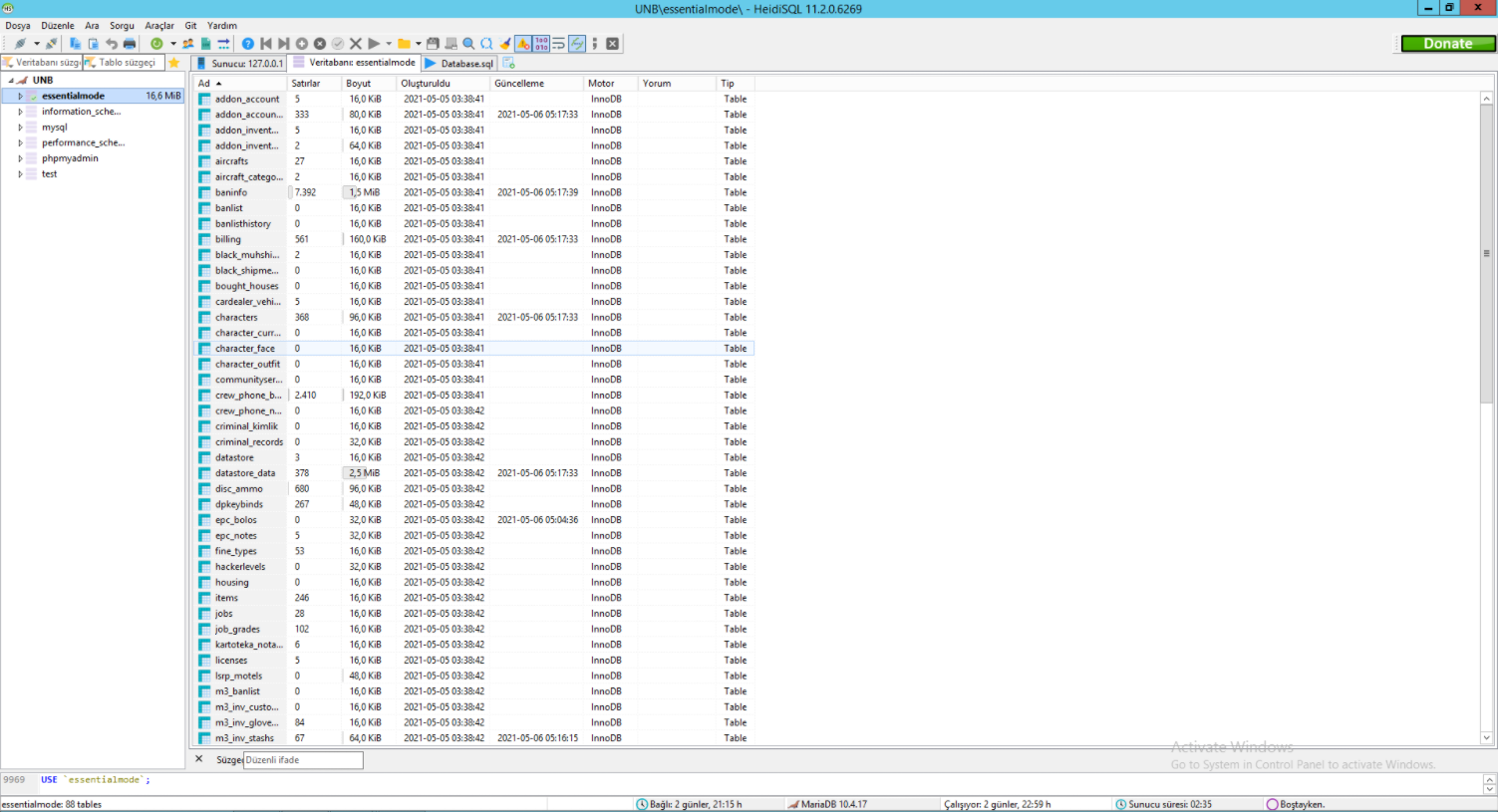Click the Paste clipboard icon
1498x812 pixels.
(x=93, y=44)
